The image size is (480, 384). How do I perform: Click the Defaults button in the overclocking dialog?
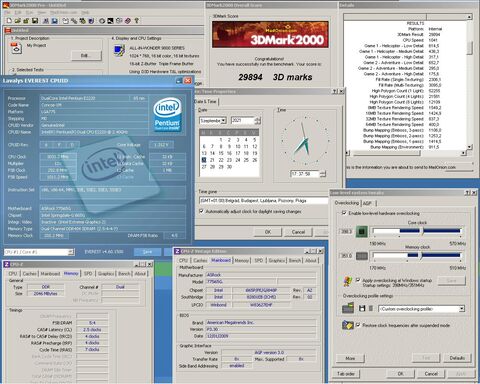[x=457, y=358]
